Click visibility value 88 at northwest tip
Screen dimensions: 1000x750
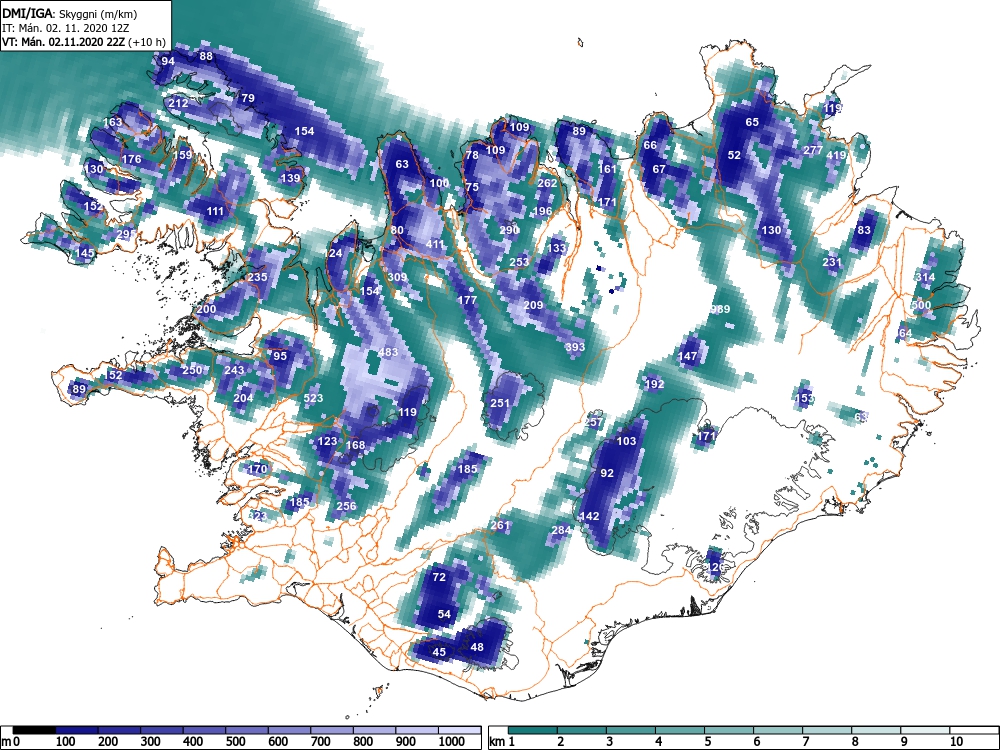[206, 56]
